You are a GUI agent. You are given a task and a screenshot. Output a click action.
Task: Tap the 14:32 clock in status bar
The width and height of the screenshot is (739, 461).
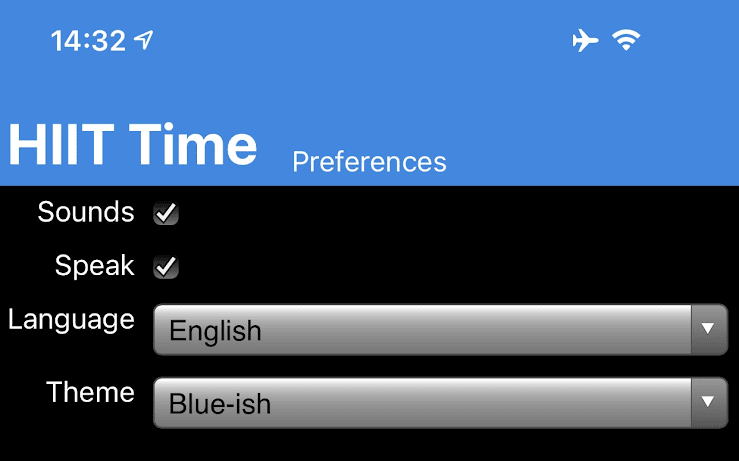pyautogui.click(x=88, y=40)
